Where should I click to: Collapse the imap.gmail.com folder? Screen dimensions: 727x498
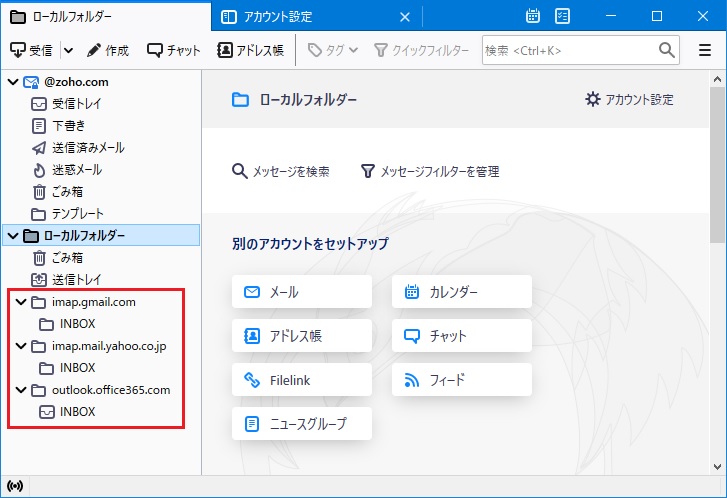pos(22,302)
